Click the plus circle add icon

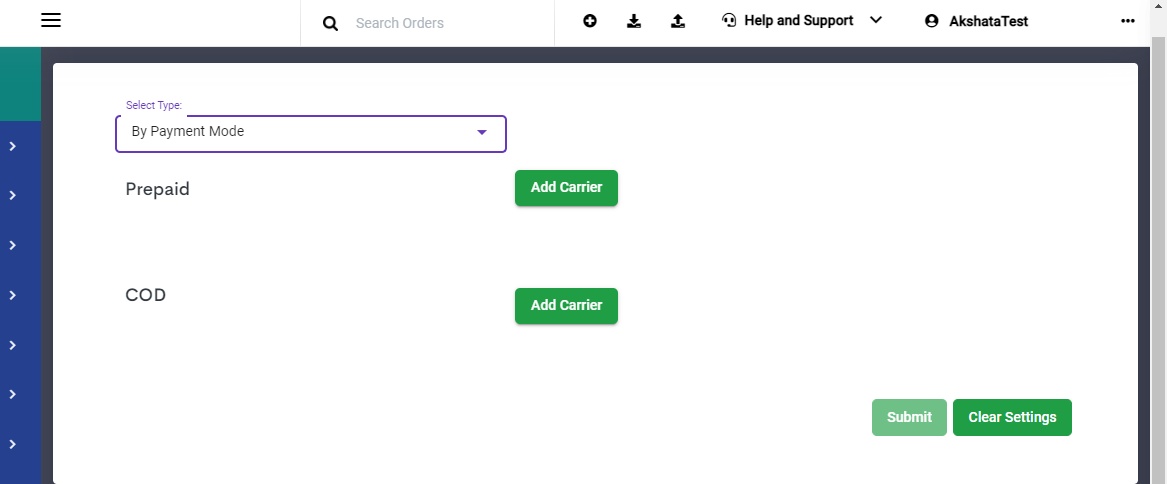point(589,21)
